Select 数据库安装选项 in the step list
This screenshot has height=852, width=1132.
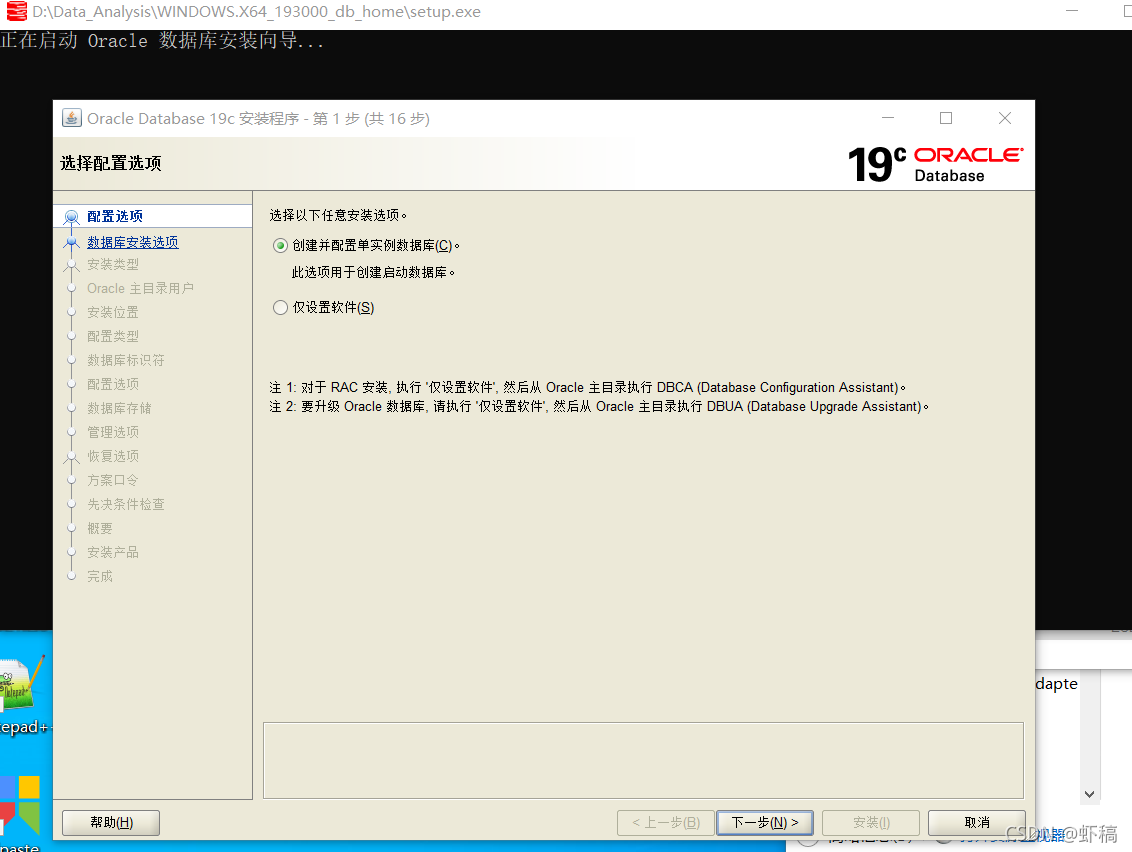133,241
